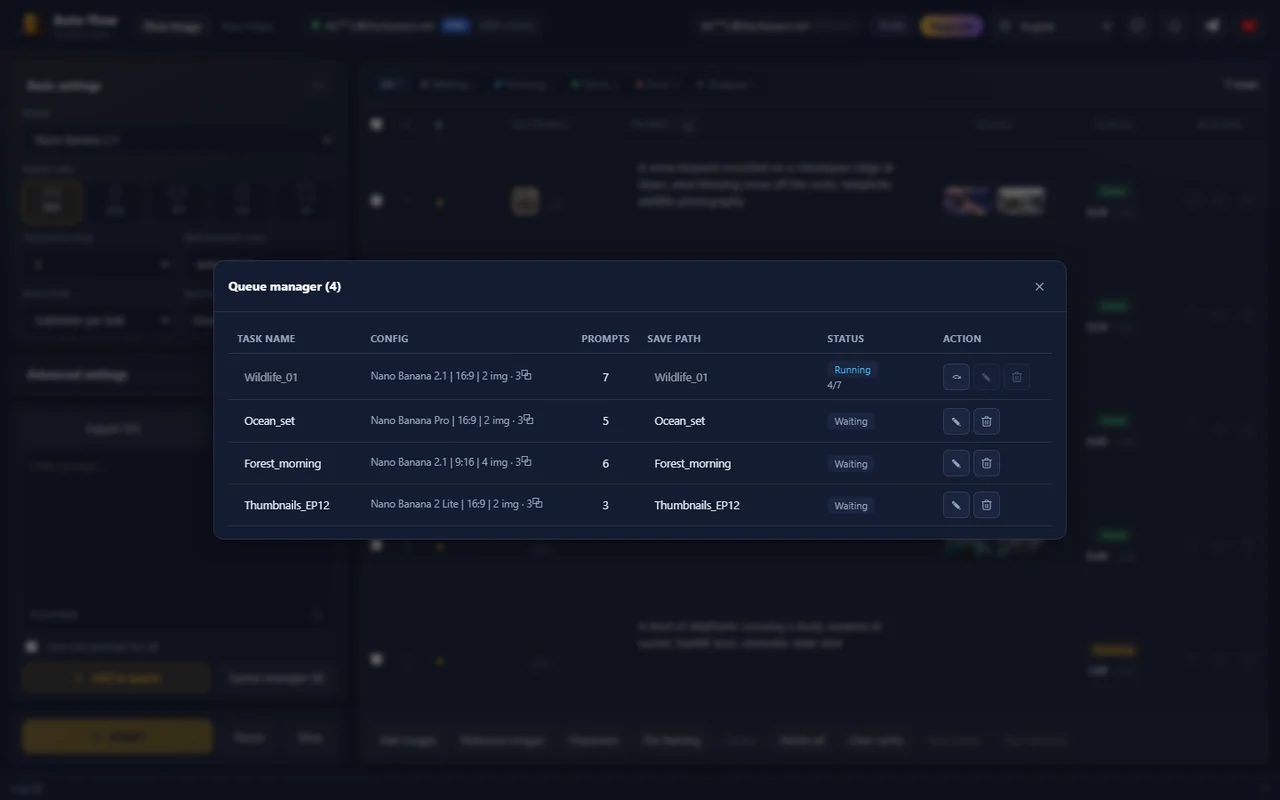Click Ocean_set in the Save Path column

coord(680,421)
